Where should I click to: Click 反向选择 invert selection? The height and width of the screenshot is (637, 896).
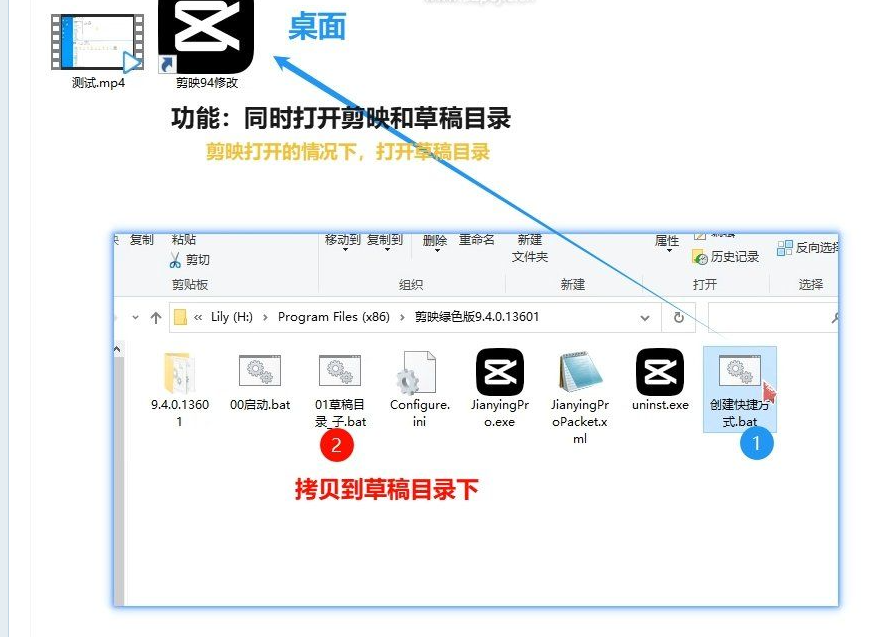click(808, 248)
